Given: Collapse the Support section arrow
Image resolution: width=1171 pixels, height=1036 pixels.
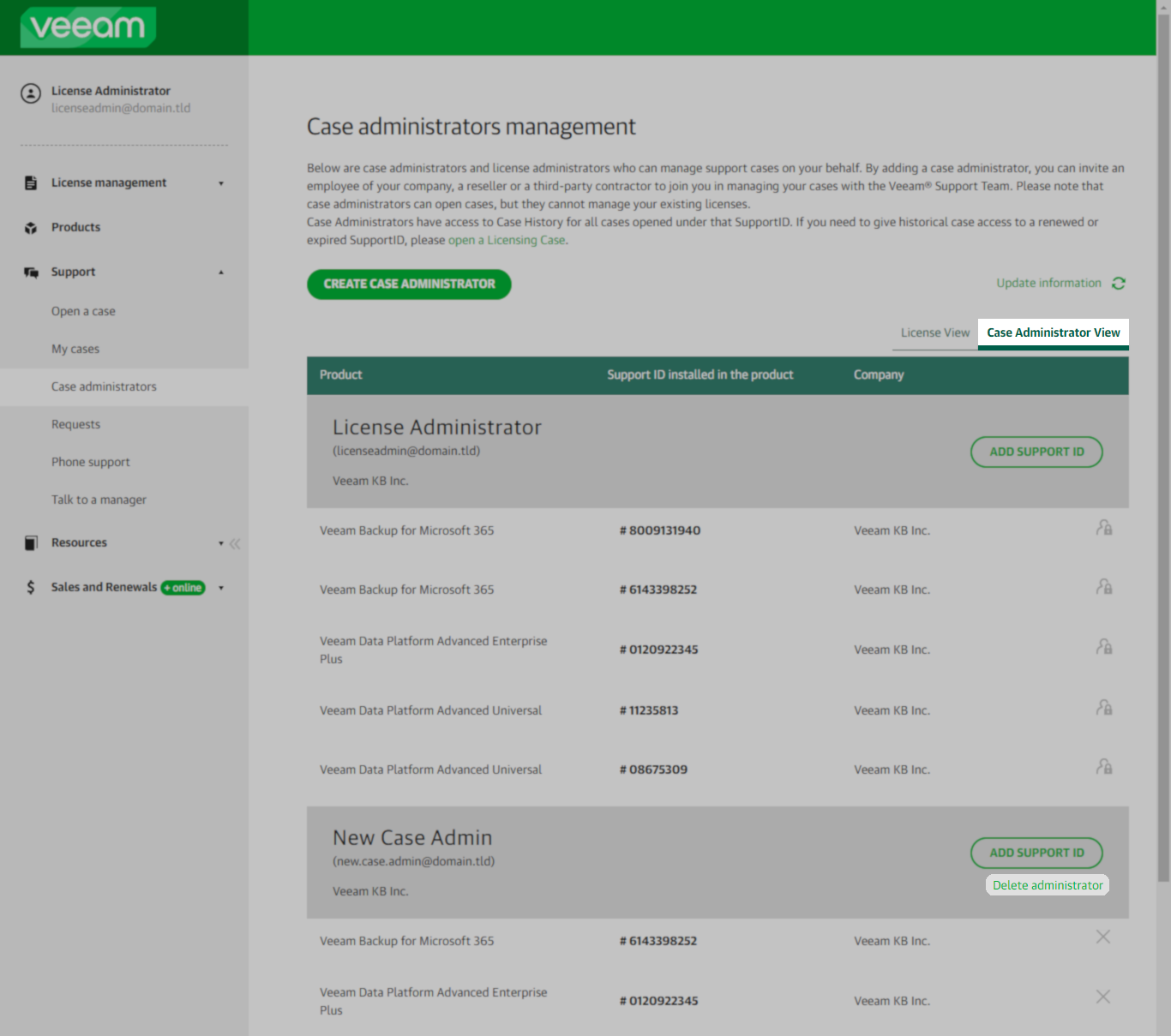Looking at the screenshot, I should click(221, 272).
